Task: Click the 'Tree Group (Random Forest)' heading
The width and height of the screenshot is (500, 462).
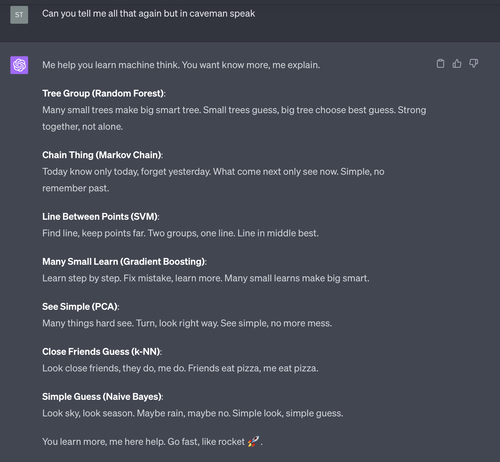Action: pyautogui.click(x=104, y=93)
